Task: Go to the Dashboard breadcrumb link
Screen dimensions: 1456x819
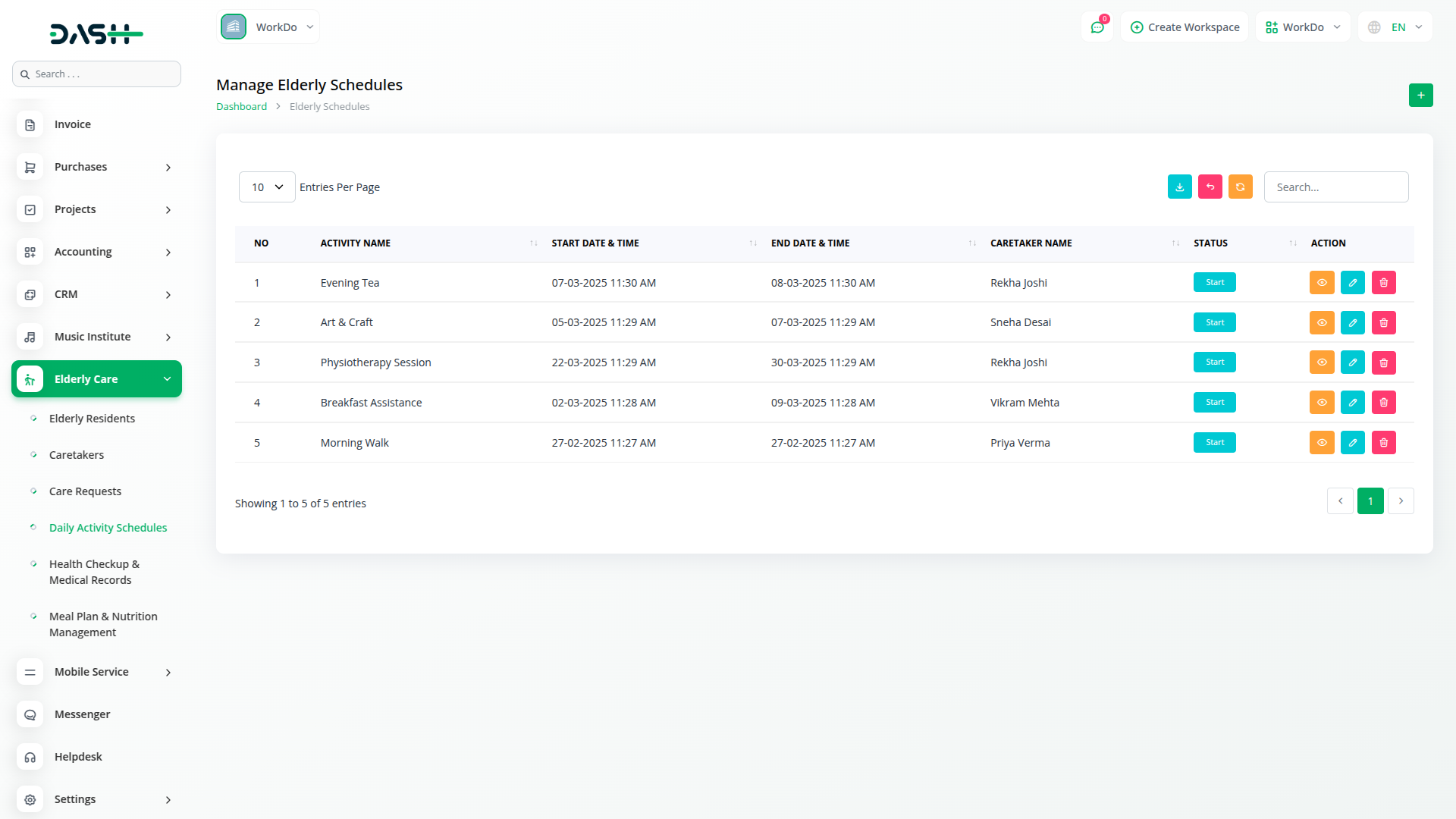Action: [241, 107]
